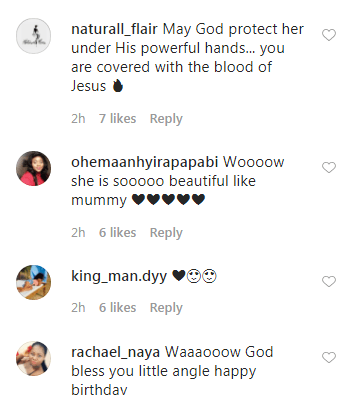Visit king_man.dyy username link
362x397 pixels.
coord(119,277)
